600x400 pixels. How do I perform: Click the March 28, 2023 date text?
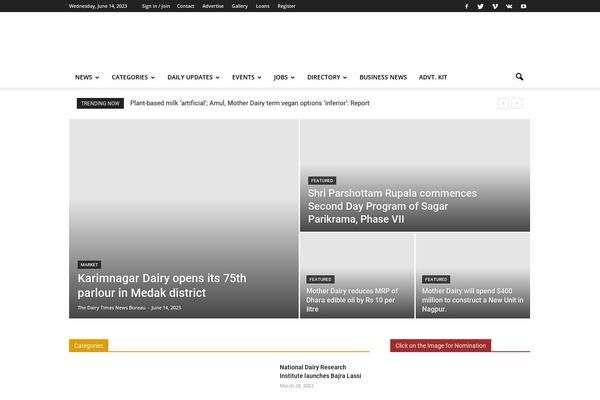(x=297, y=386)
